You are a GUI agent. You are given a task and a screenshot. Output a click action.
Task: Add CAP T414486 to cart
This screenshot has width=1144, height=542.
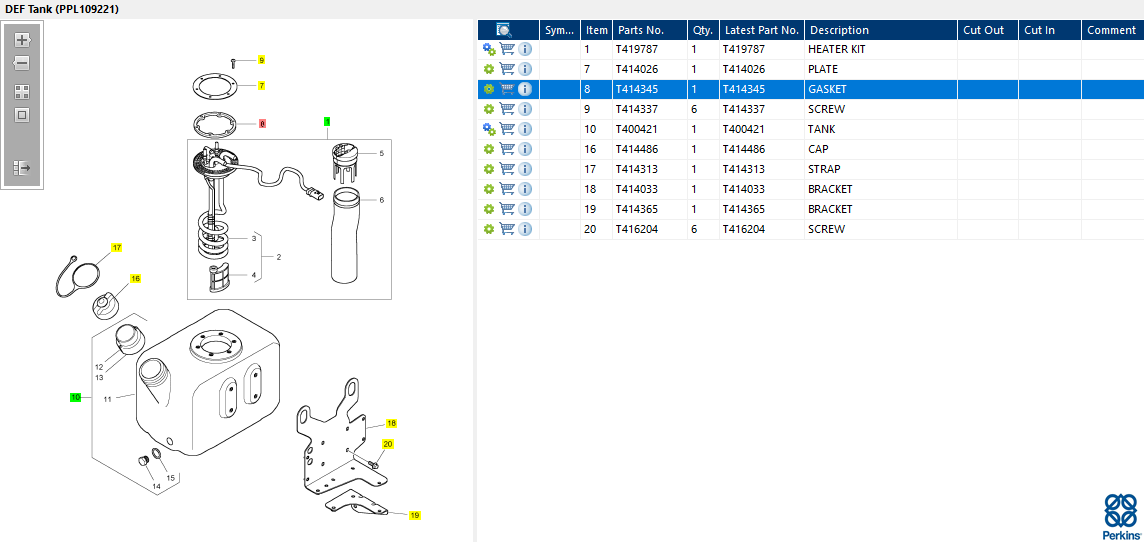[x=507, y=149]
